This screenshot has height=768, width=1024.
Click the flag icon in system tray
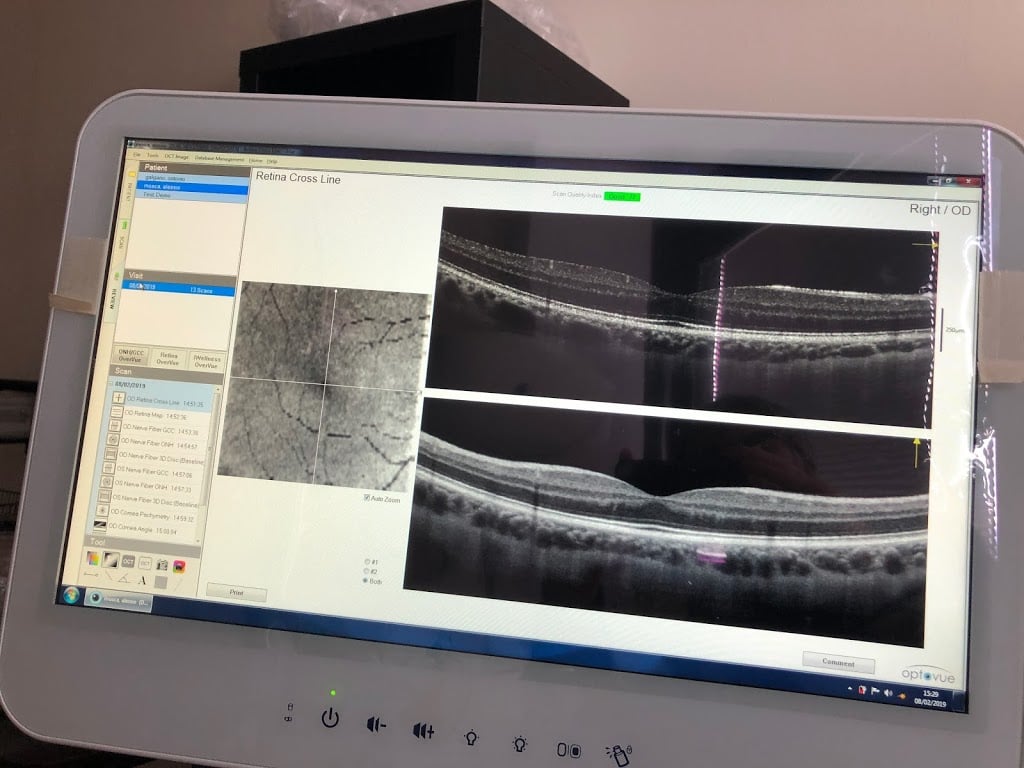(x=875, y=691)
